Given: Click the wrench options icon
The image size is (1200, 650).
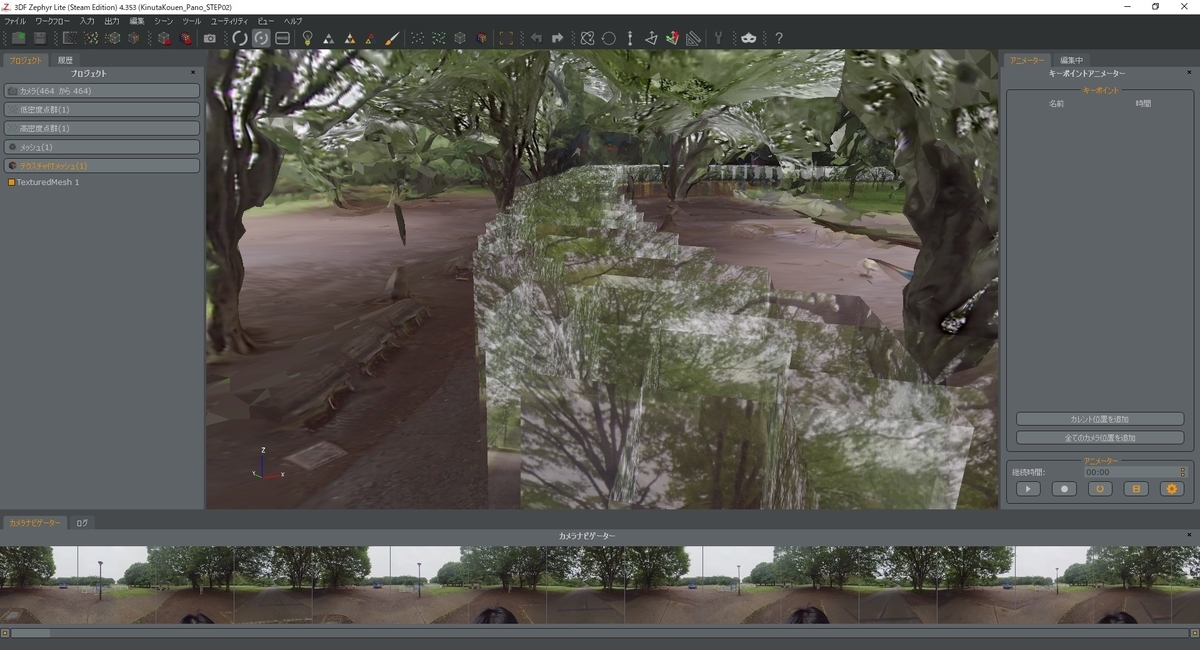Looking at the screenshot, I should tap(718, 38).
